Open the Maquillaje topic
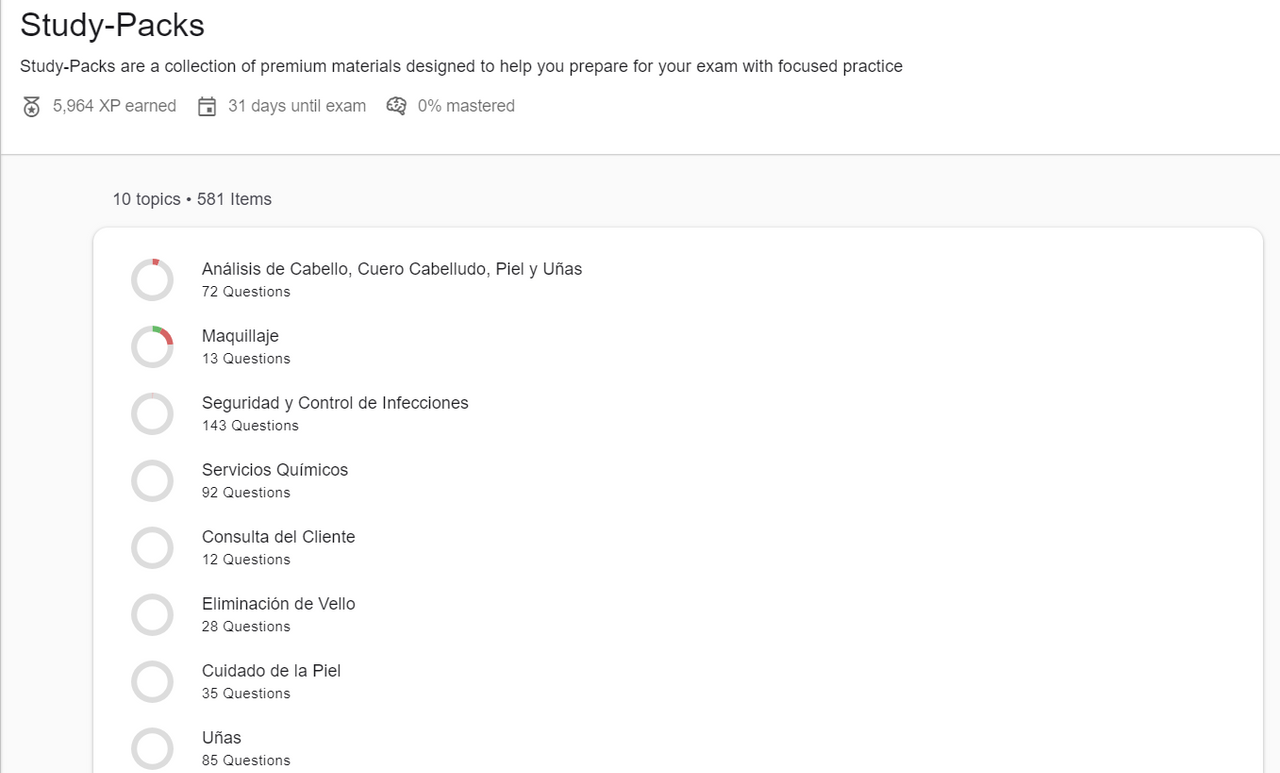The height and width of the screenshot is (773, 1280). (240, 336)
